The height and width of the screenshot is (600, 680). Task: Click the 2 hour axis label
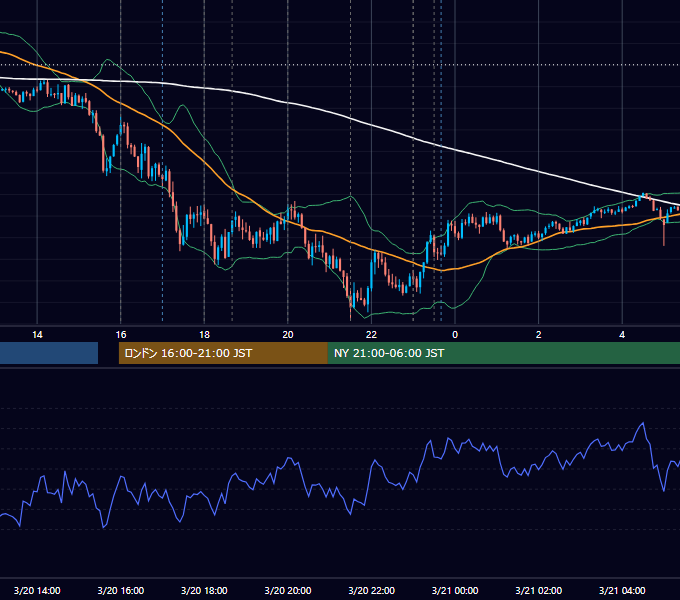(539, 335)
